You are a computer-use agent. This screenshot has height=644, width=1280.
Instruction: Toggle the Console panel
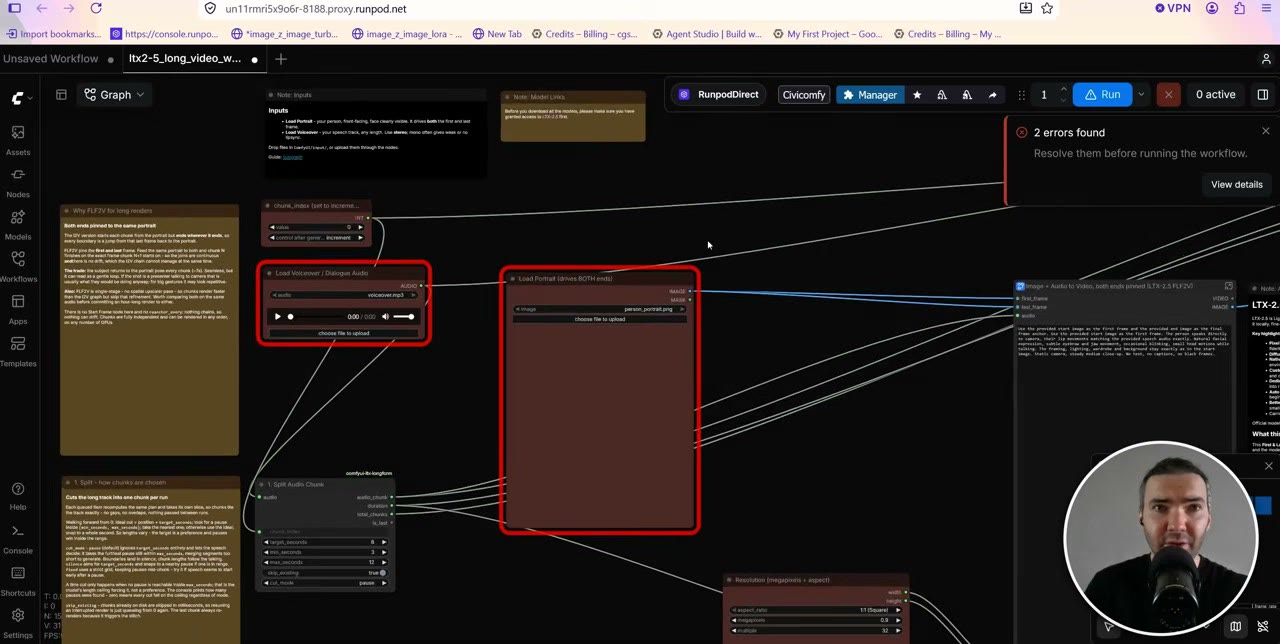18,539
